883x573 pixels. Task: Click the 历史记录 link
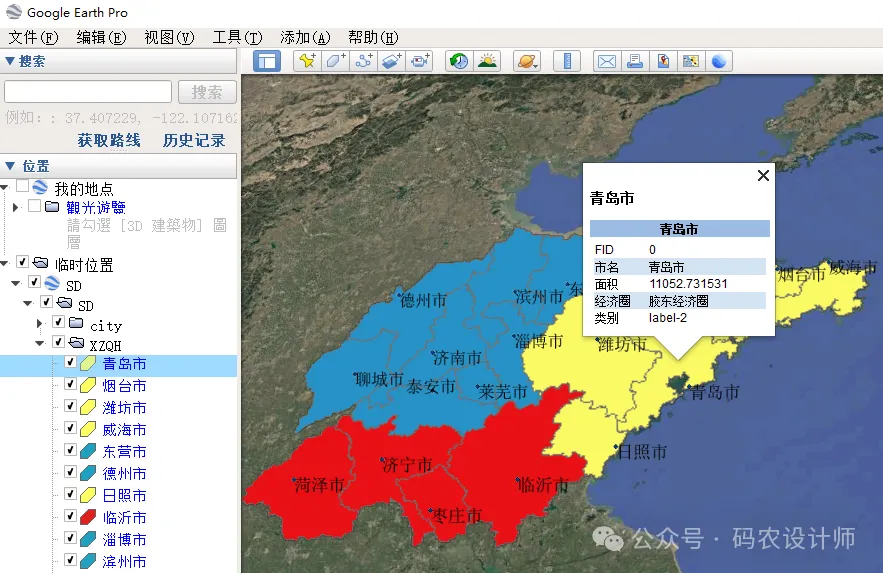[x=194, y=140]
